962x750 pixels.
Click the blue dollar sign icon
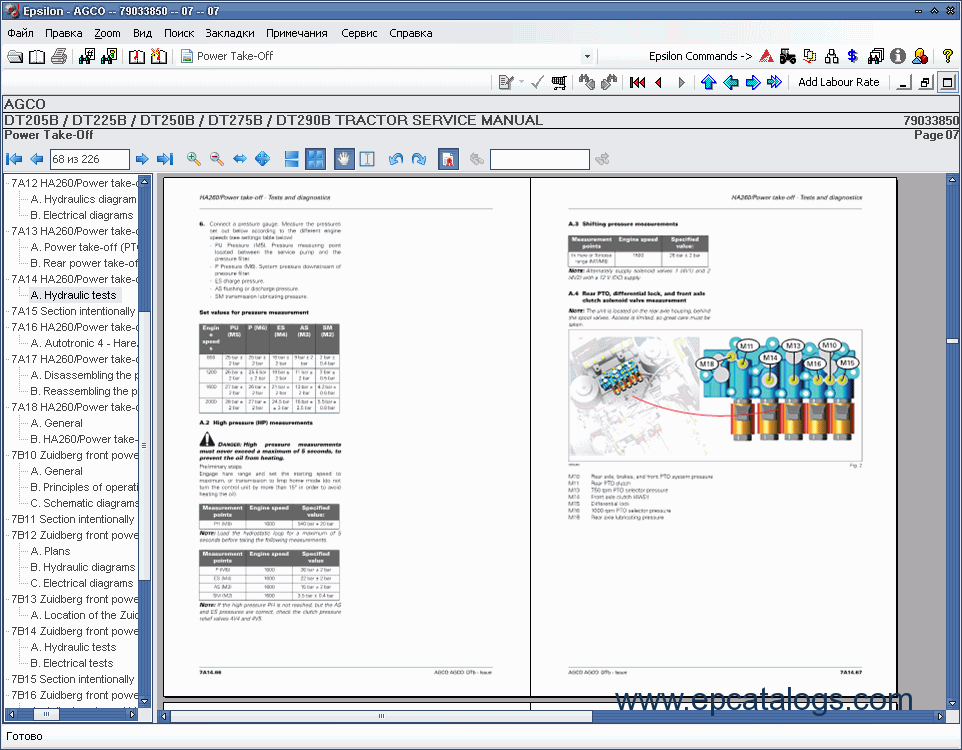853,56
